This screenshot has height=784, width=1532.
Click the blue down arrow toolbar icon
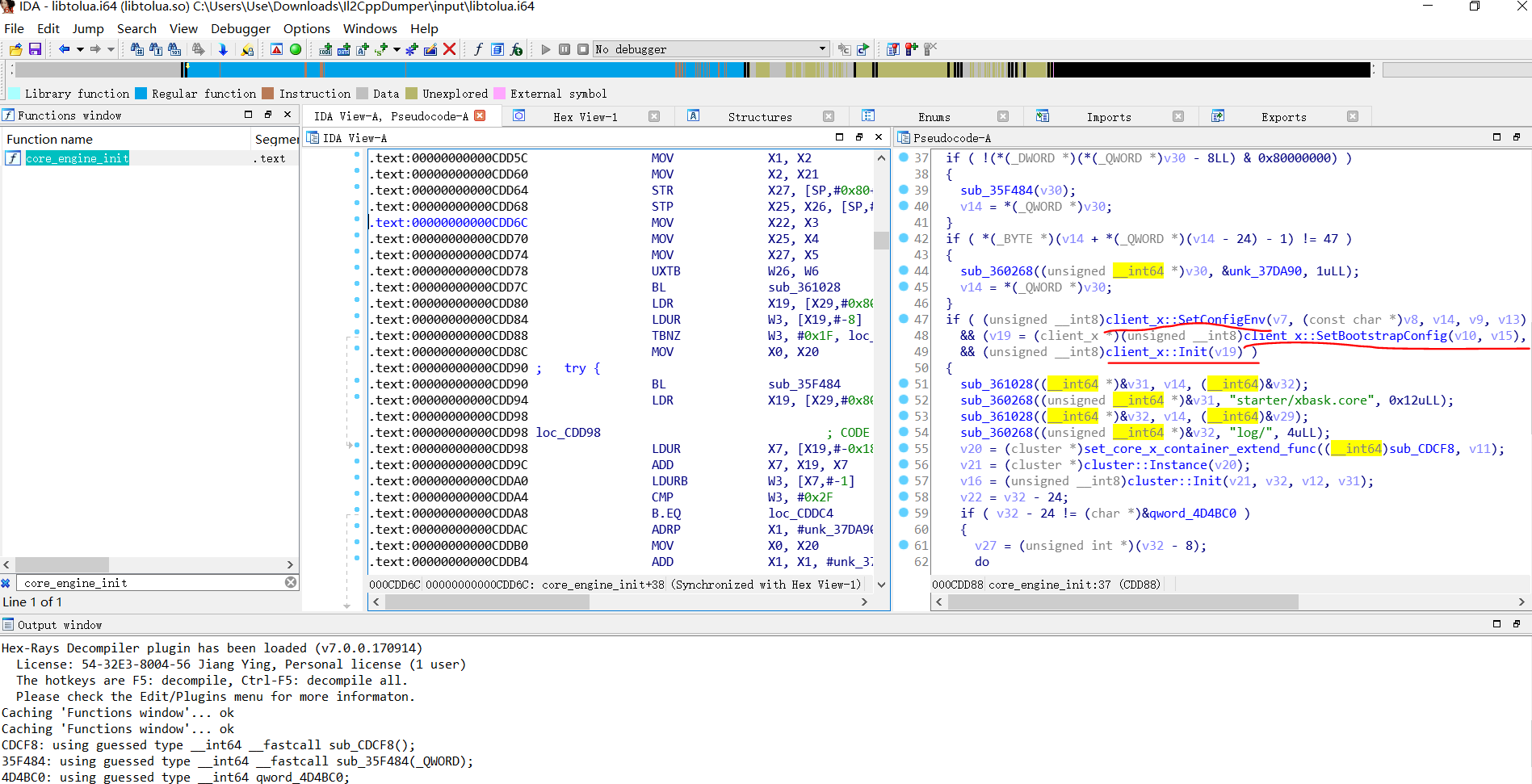point(223,49)
